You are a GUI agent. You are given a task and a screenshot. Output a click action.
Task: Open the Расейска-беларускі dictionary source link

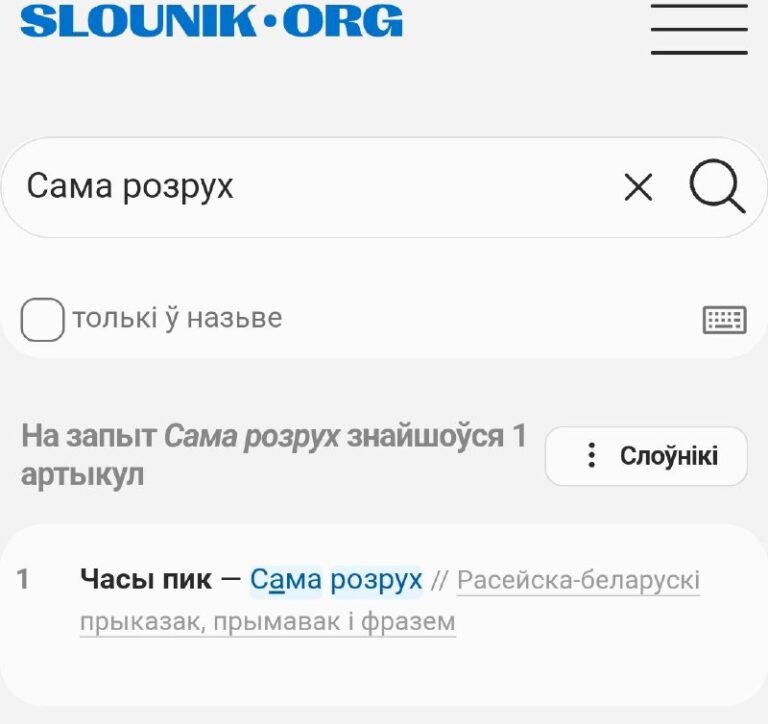tap(578, 581)
